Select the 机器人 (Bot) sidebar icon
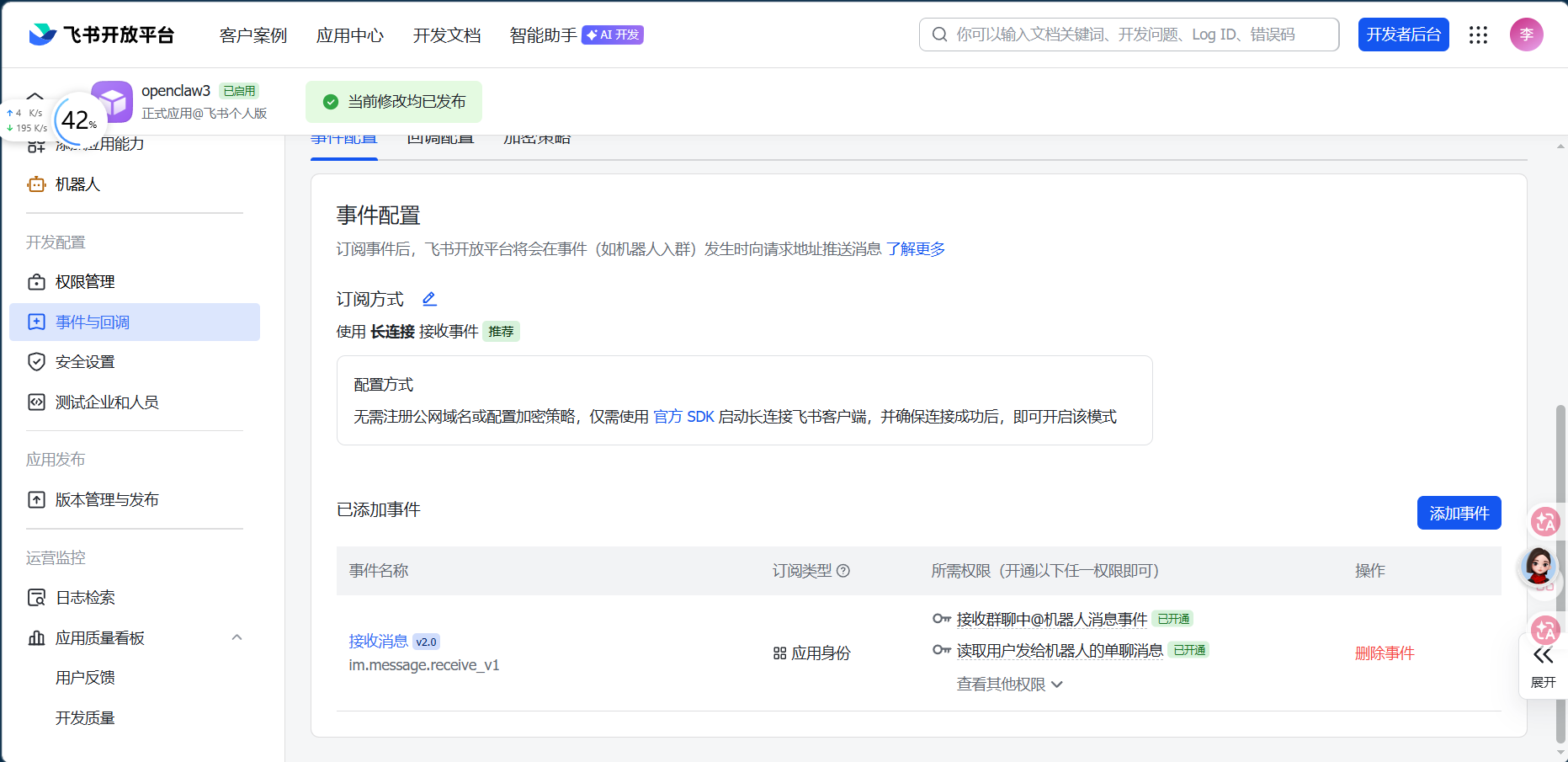Screen dimensions: 1568x762 click(x=36, y=184)
